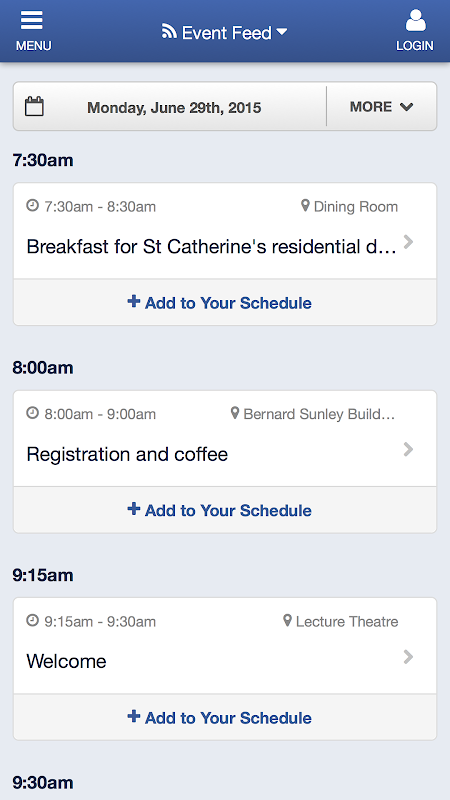
Task: Open the Welcome event chevron arrow
Action: (x=408, y=657)
